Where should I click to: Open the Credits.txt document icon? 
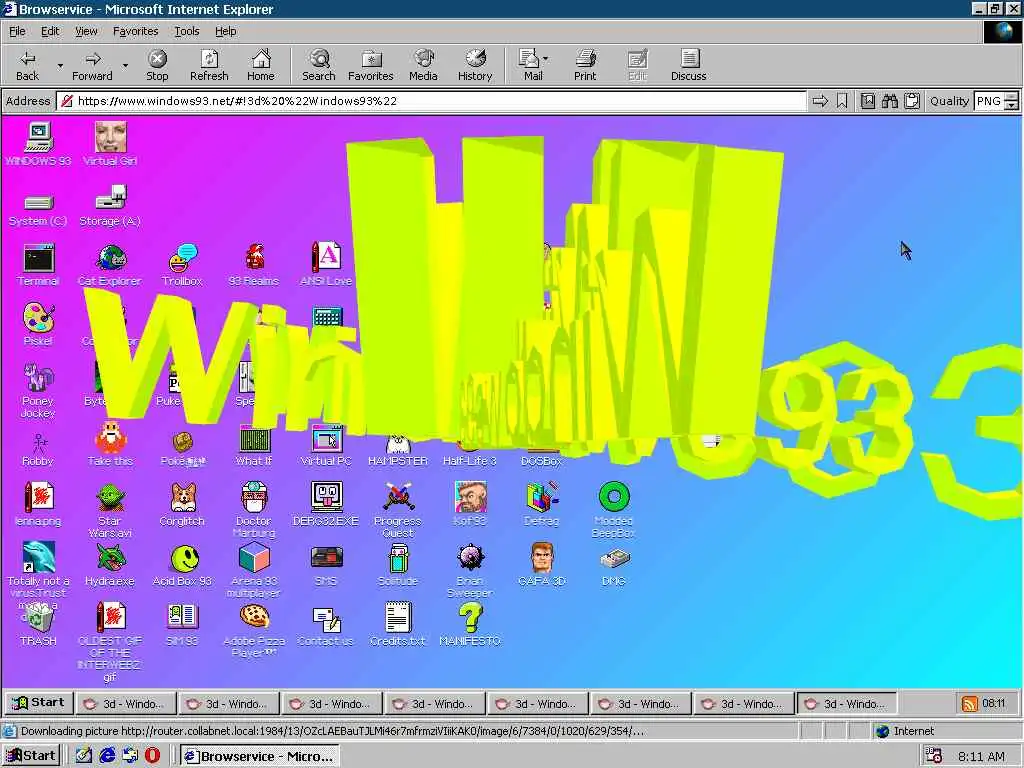coord(398,624)
